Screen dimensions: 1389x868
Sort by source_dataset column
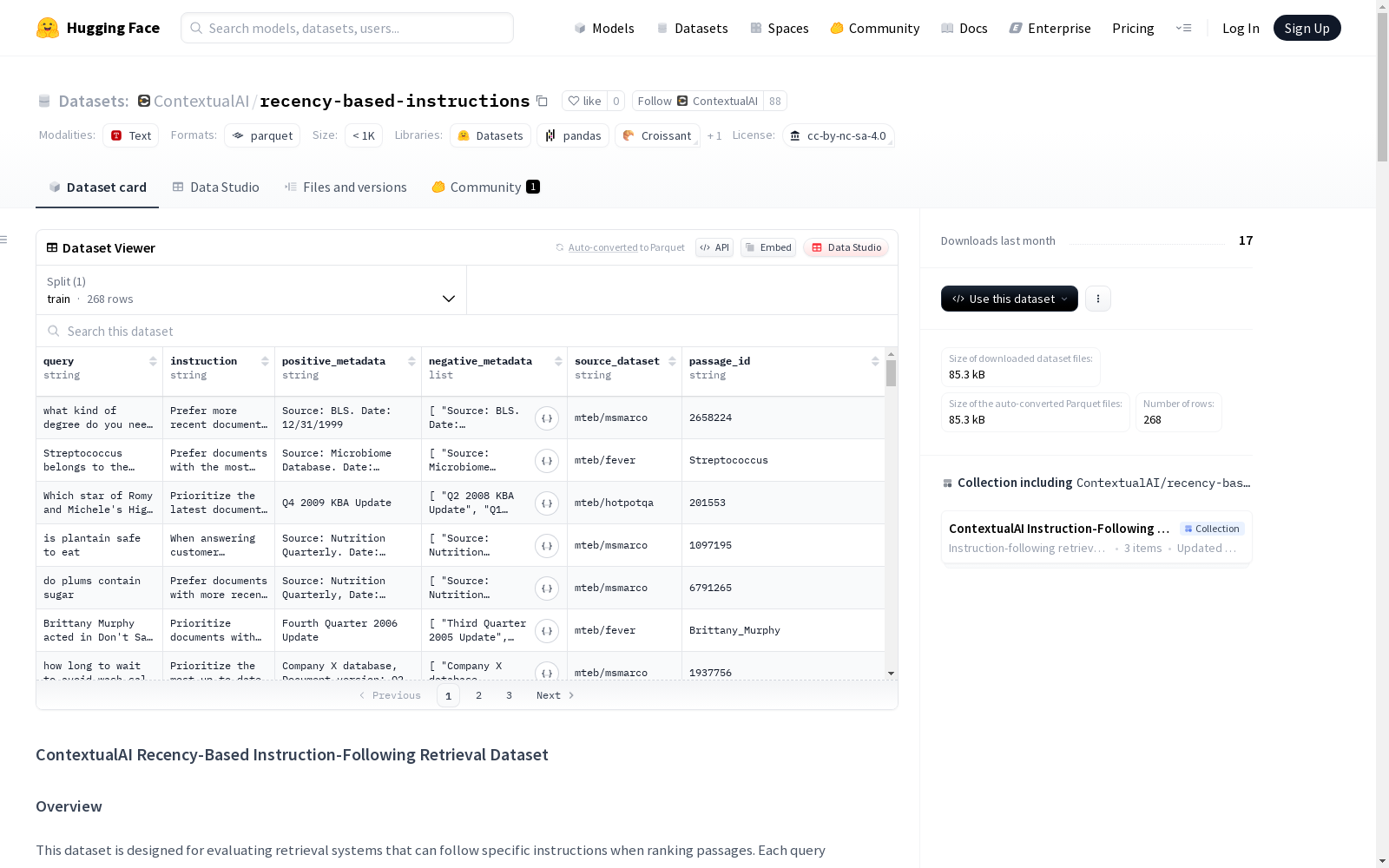tap(672, 361)
